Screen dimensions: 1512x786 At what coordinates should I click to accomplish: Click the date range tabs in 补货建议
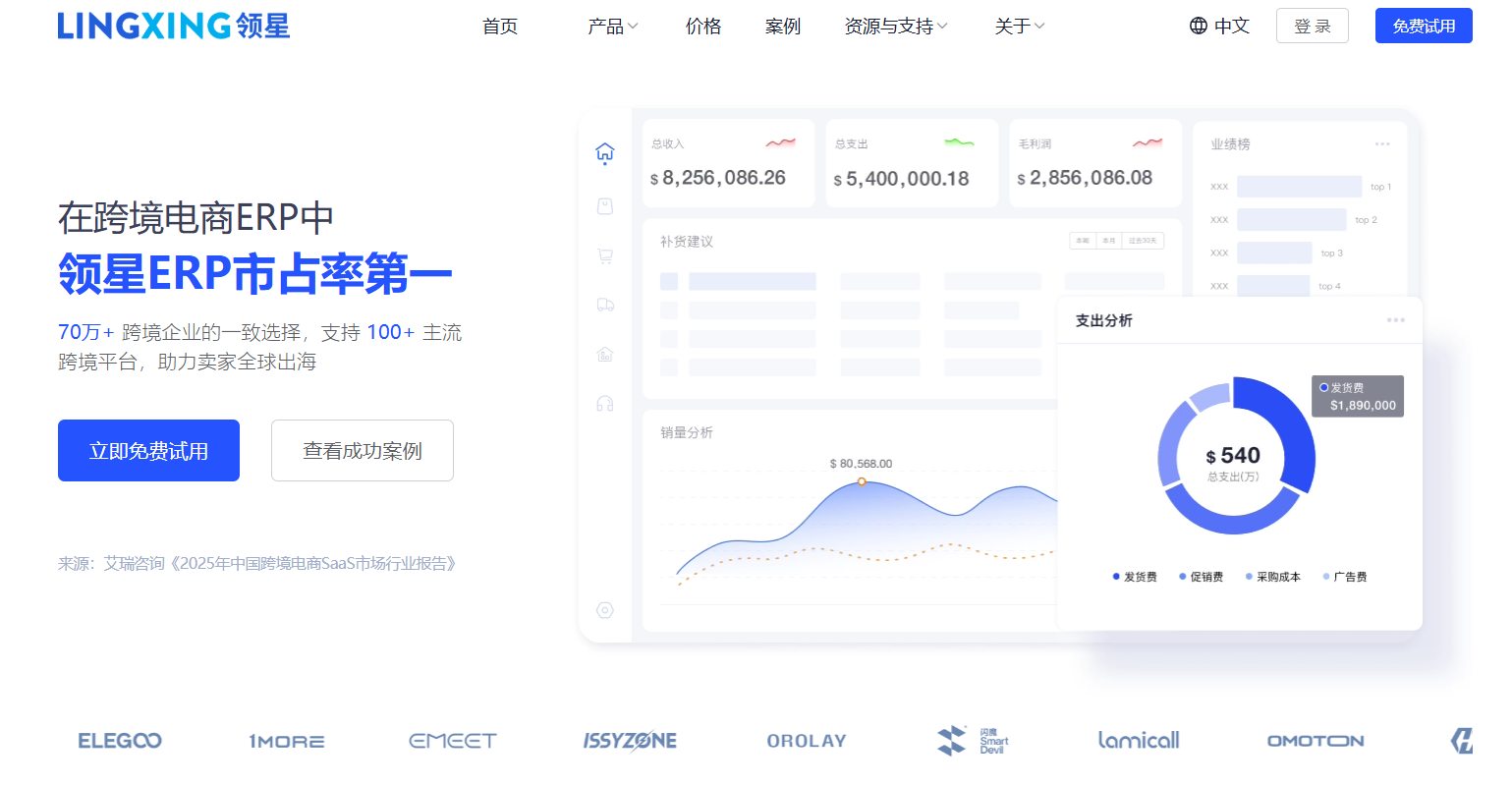1116,241
